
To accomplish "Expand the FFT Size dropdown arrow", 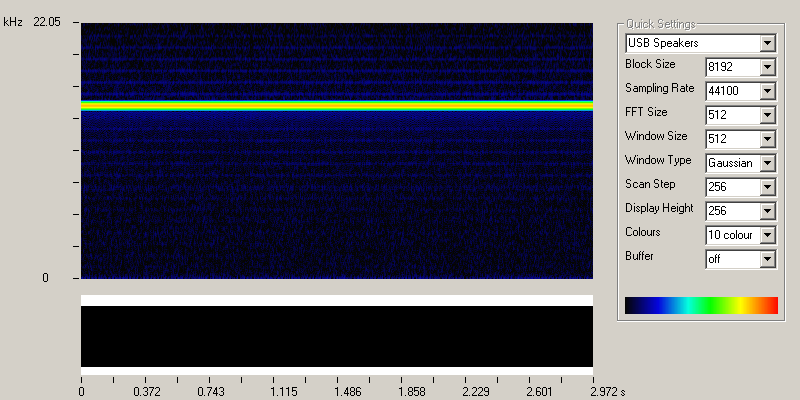I will [x=767, y=115].
